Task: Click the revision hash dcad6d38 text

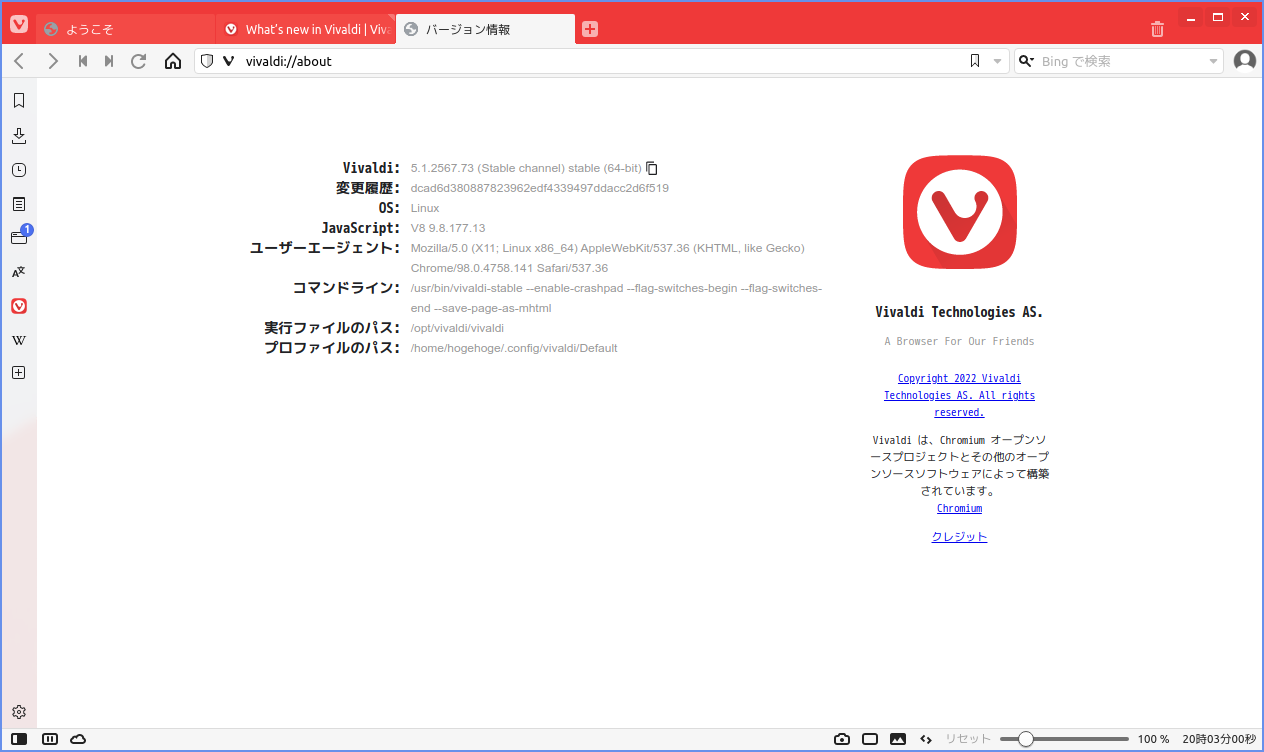Action: click(x=540, y=188)
